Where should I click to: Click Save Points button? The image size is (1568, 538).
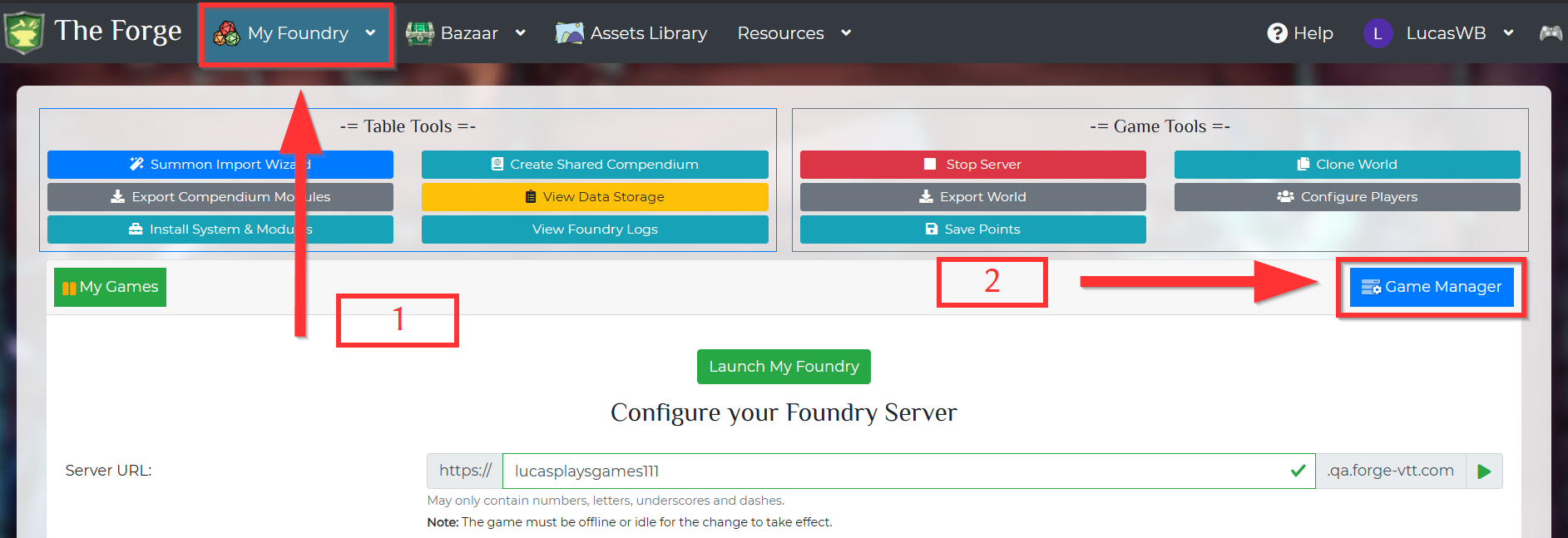coord(973,230)
